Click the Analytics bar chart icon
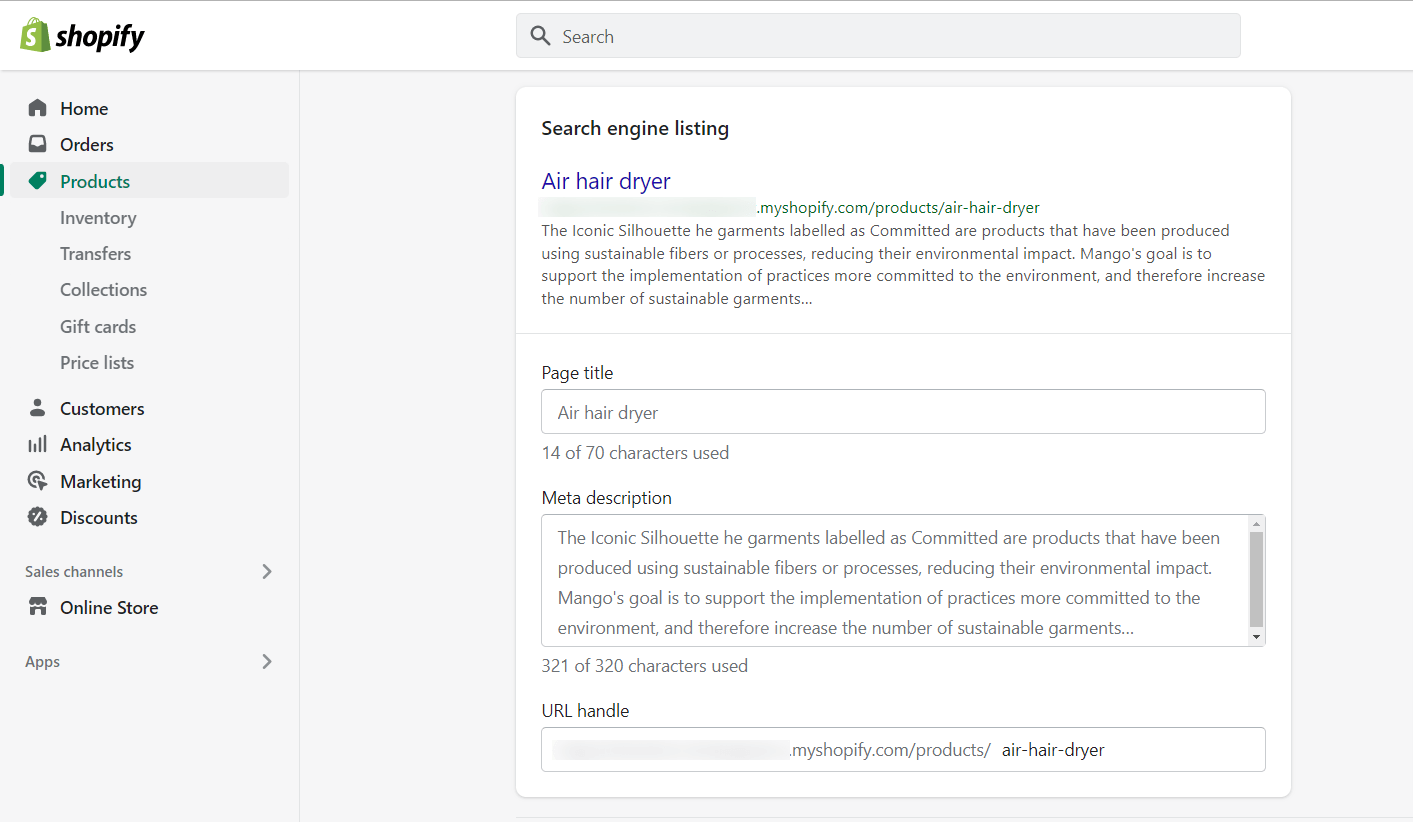 37,444
